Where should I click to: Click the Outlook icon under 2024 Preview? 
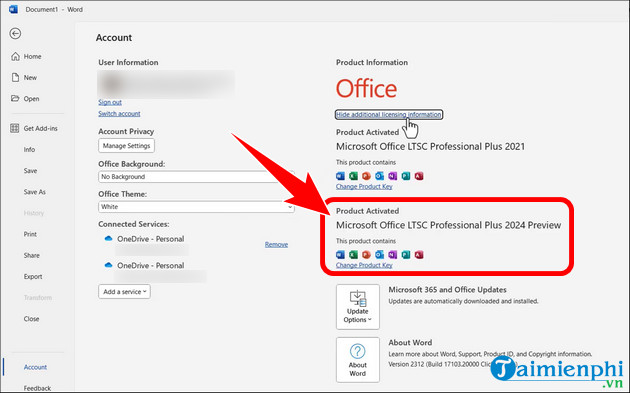379,255
